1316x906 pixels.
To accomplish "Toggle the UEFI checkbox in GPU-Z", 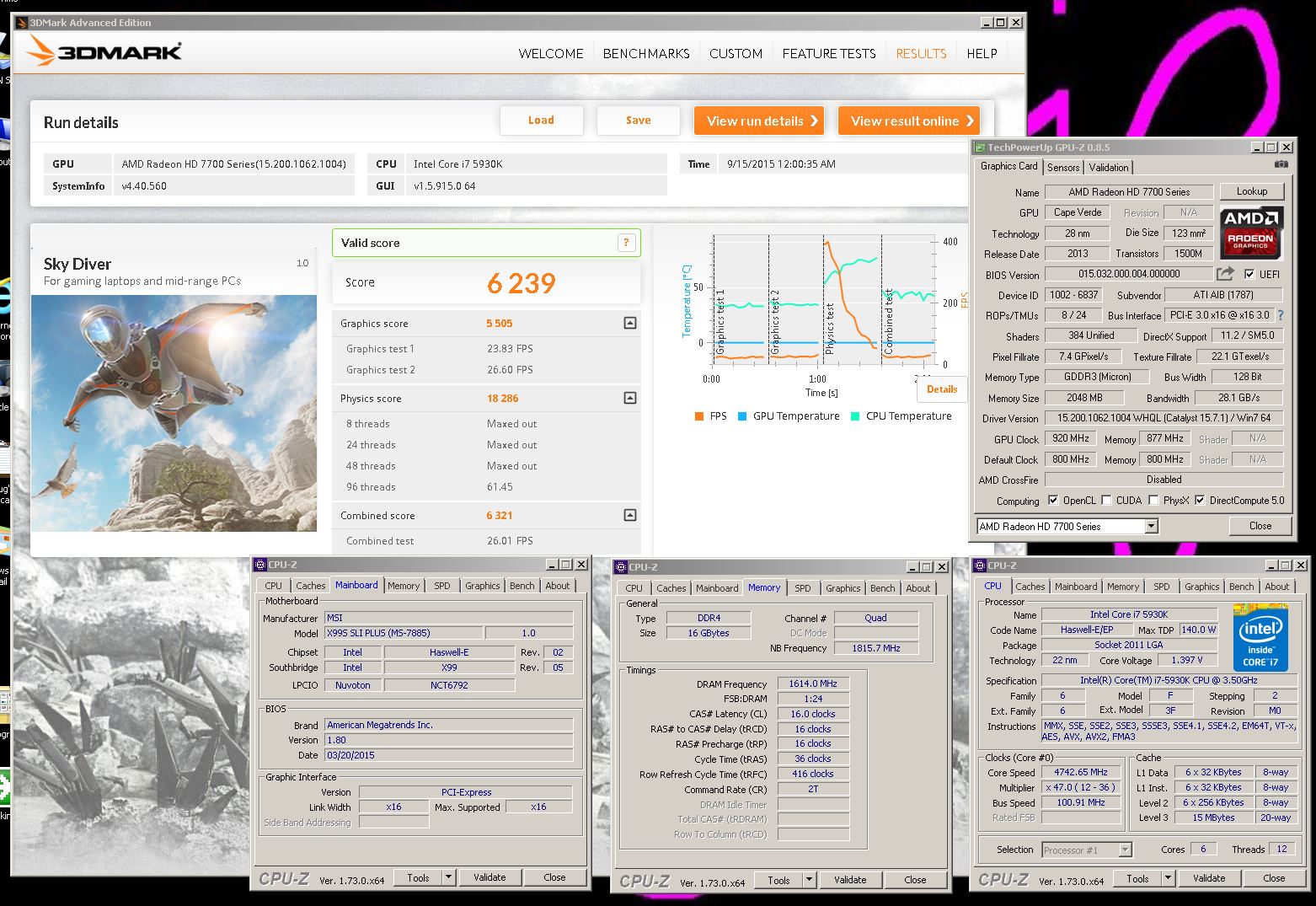I will (1249, 274).
